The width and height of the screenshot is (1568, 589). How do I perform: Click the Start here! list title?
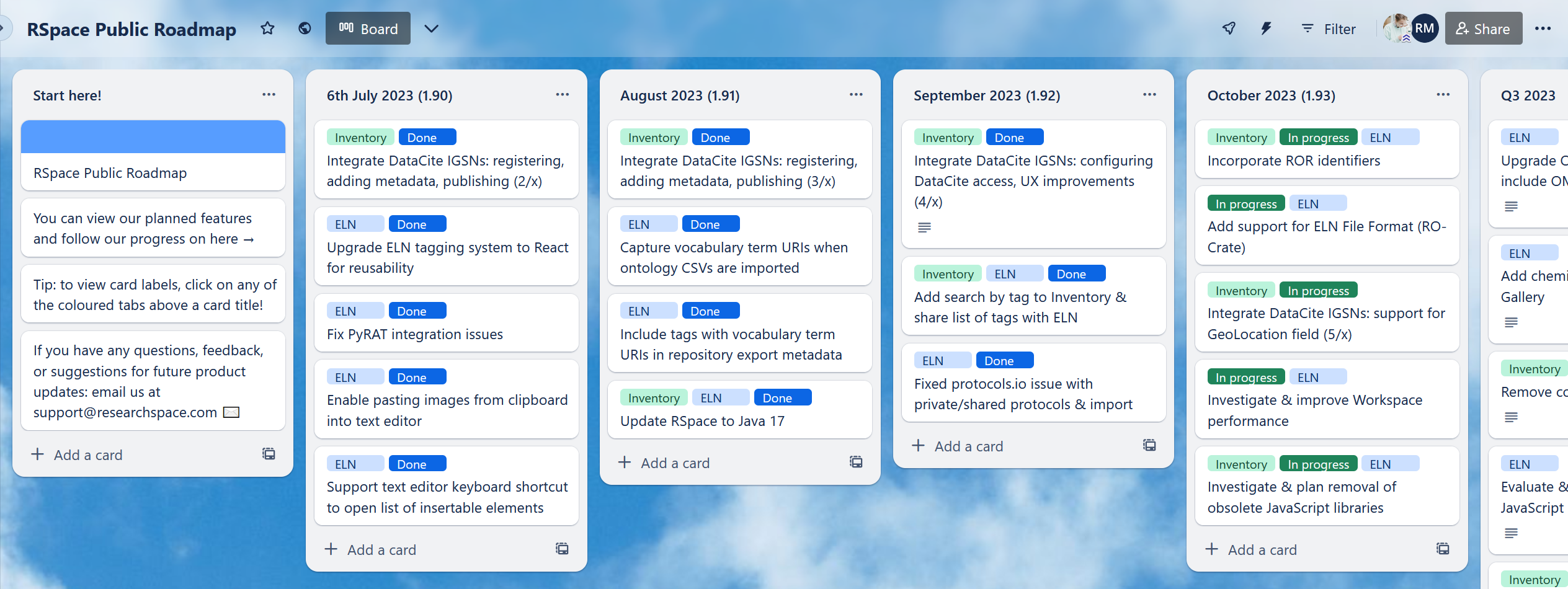point(67,95)
